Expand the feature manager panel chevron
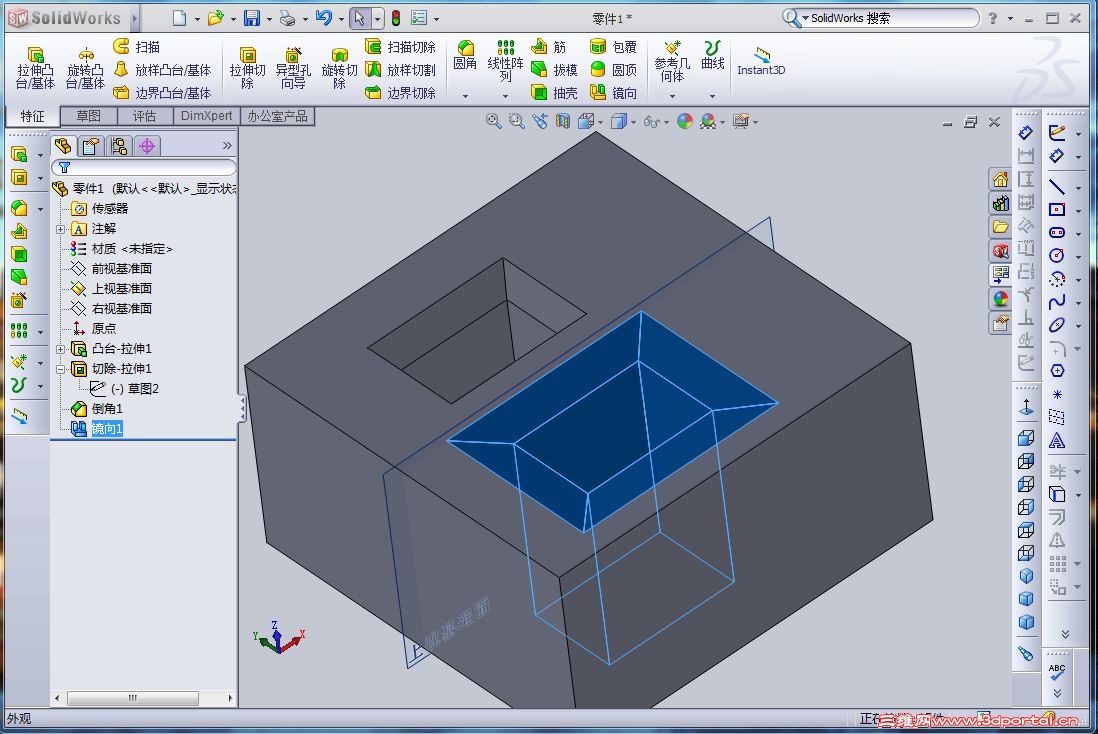The image size is (1098, 734). [x=227, y=146]
